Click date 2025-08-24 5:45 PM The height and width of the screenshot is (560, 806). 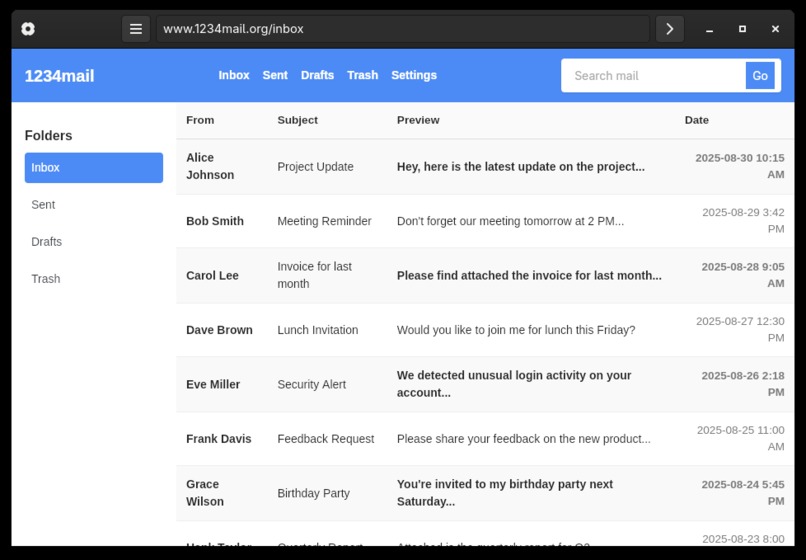(743, 493)
